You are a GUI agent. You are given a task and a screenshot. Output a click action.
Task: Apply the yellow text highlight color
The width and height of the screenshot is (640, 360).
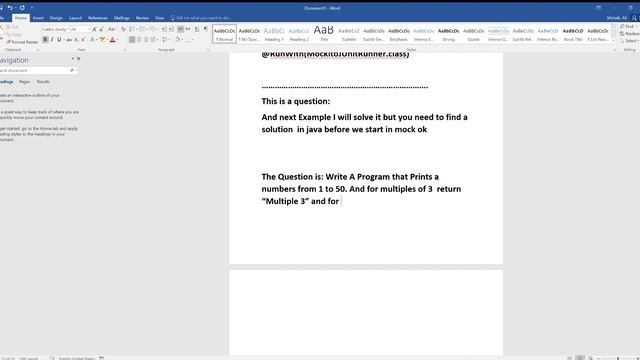coord(102,40)
